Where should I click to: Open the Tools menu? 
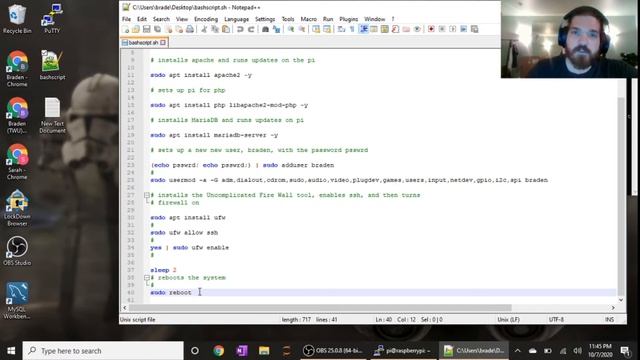288,19
